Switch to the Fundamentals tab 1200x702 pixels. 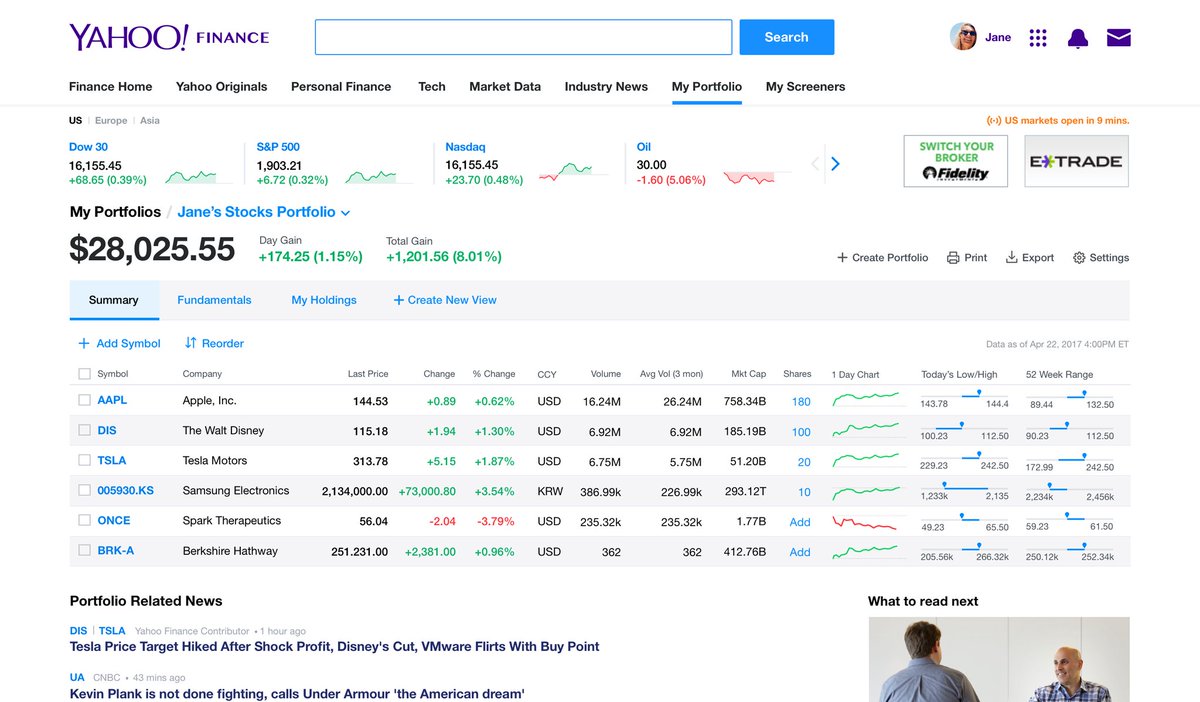tap(214, 300)
